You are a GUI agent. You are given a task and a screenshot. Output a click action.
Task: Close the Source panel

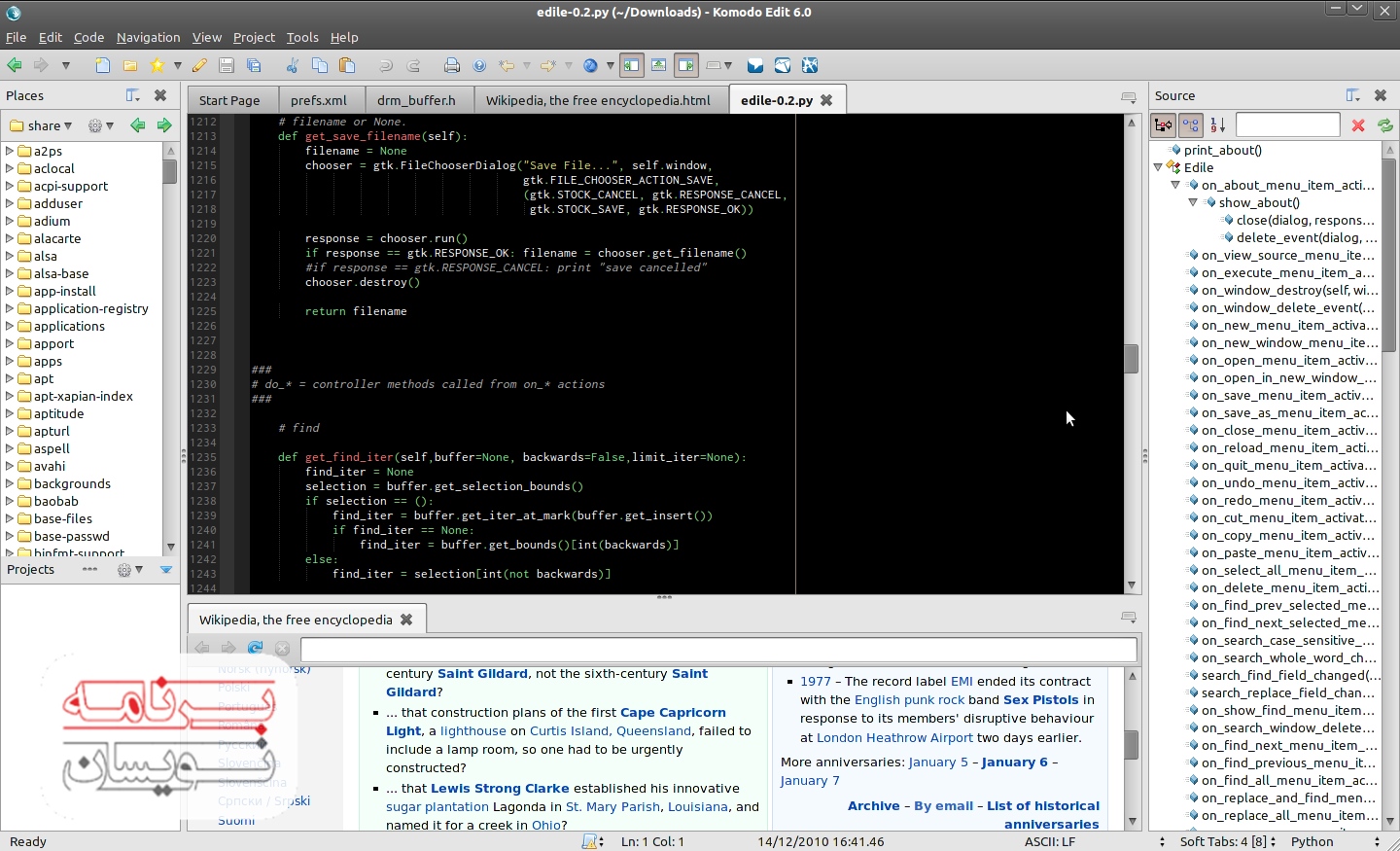click(1381, 95)
